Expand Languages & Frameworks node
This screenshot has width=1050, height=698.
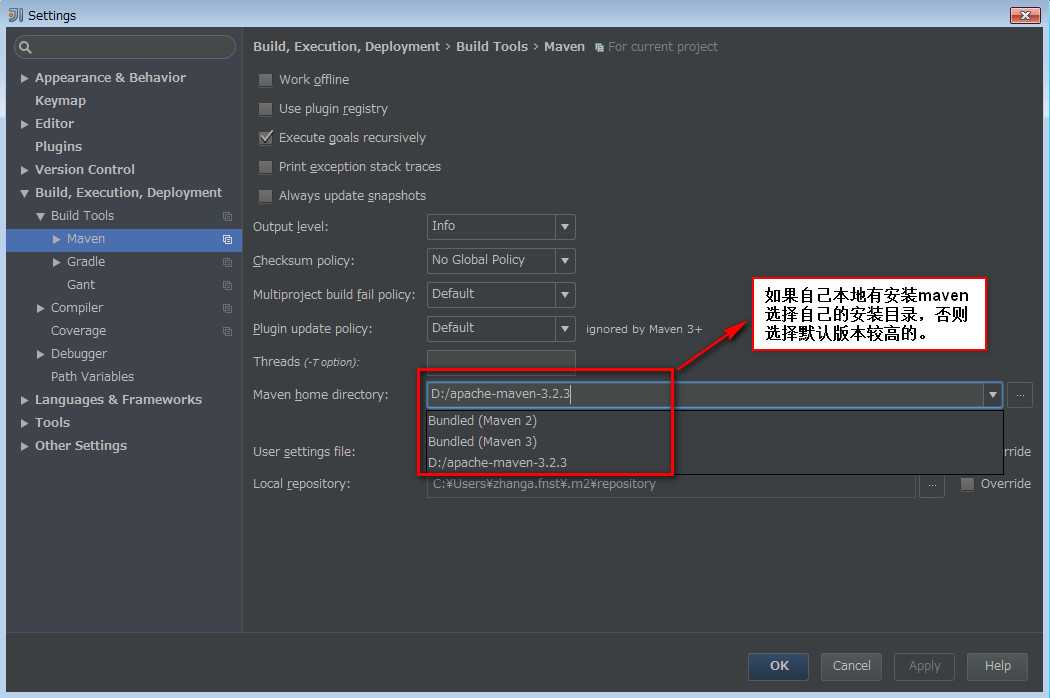tap(24, 401)
